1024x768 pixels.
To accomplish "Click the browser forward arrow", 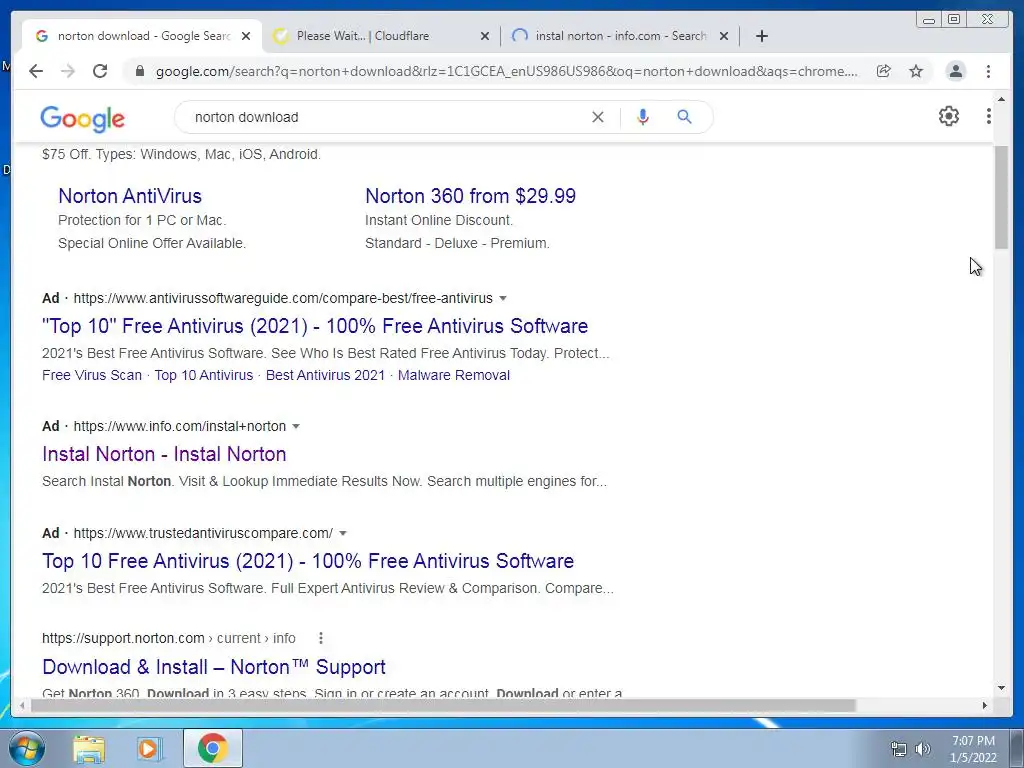I will [68, 71].
